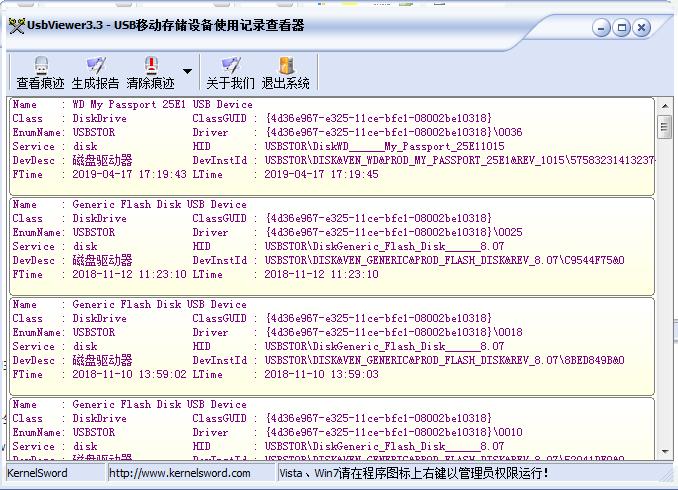Select the WD My Passport 25E1 USB Device name
678x490 pixels.
162,104
